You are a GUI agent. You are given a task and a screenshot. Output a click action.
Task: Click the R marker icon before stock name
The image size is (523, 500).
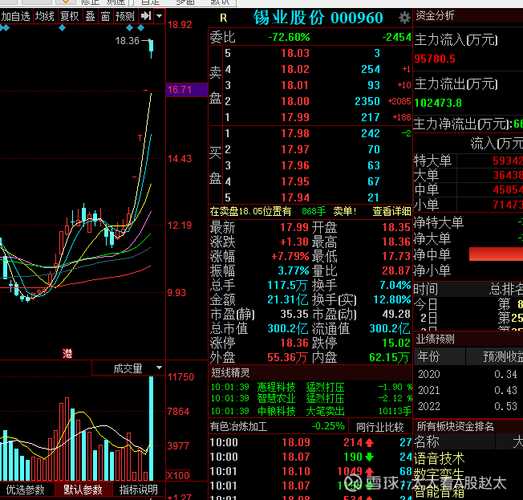223,18
